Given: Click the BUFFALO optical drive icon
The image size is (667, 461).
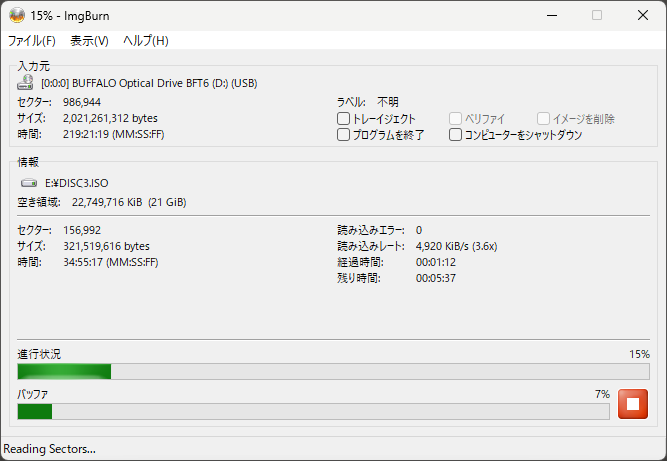Looking at the screenshot, I should point(26,83).
